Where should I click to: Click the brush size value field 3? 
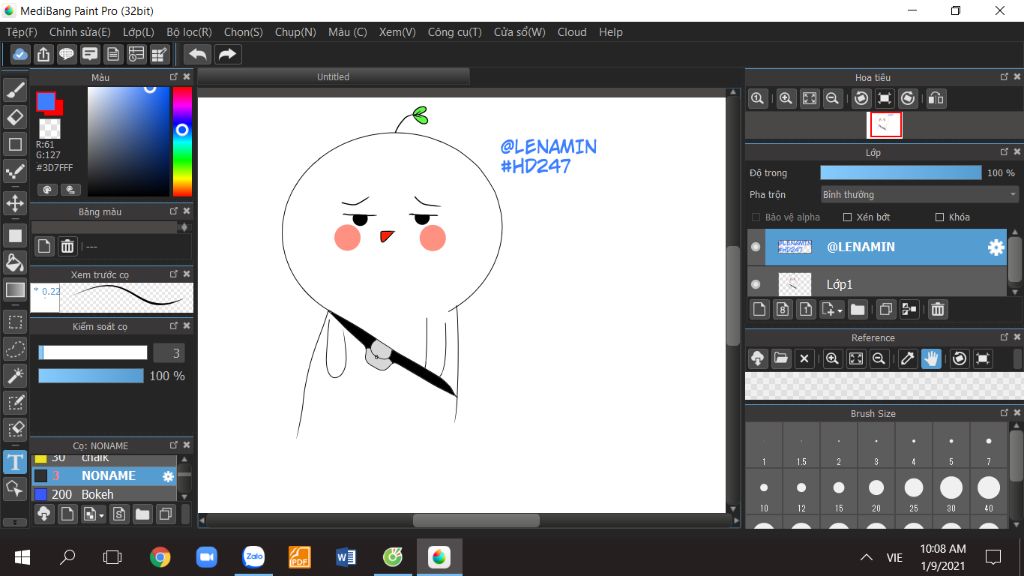tap(169, 353)
